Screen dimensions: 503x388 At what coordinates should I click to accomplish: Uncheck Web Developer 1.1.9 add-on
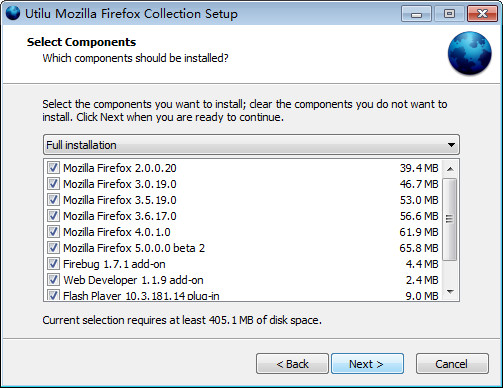tap(53, 280)
